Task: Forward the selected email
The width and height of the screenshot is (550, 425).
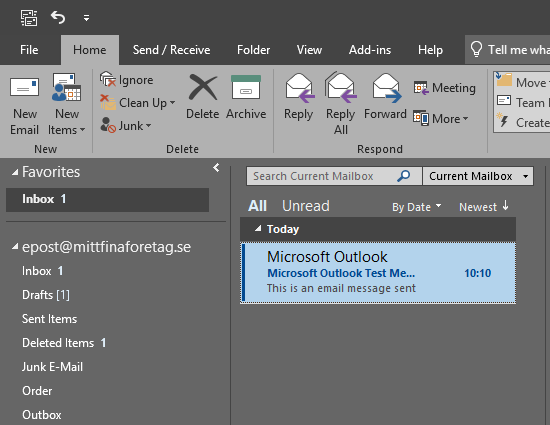Action: (x=385, y=97)
